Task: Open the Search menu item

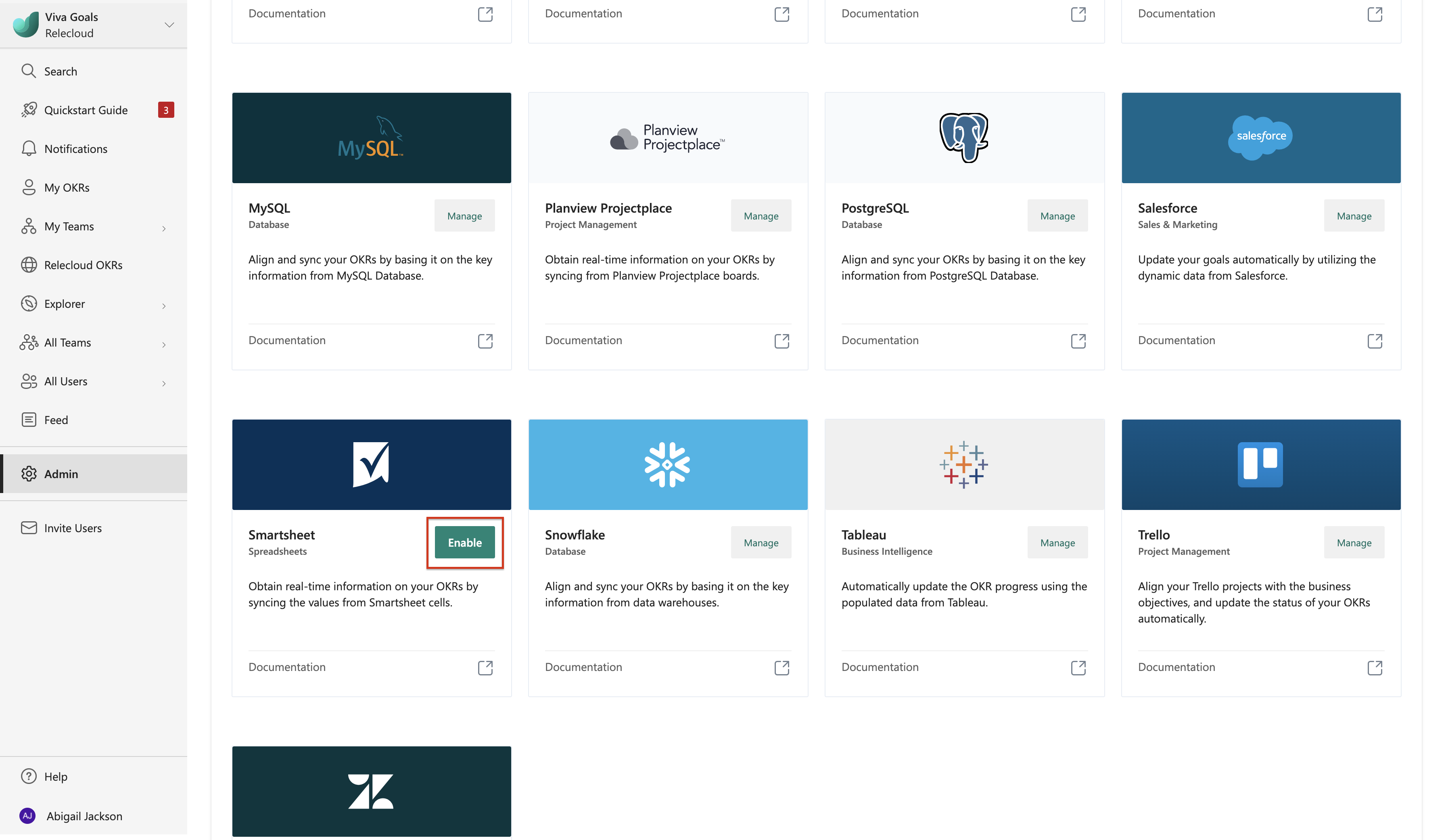Action: 94,71
